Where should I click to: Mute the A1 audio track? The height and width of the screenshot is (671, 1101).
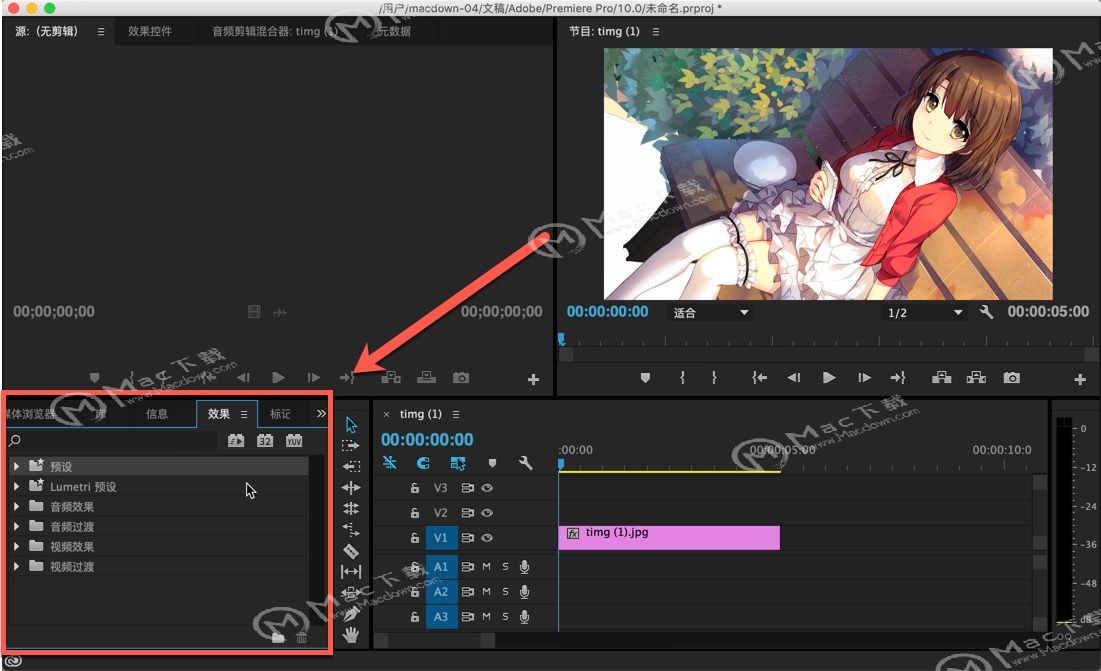point(487,566)
